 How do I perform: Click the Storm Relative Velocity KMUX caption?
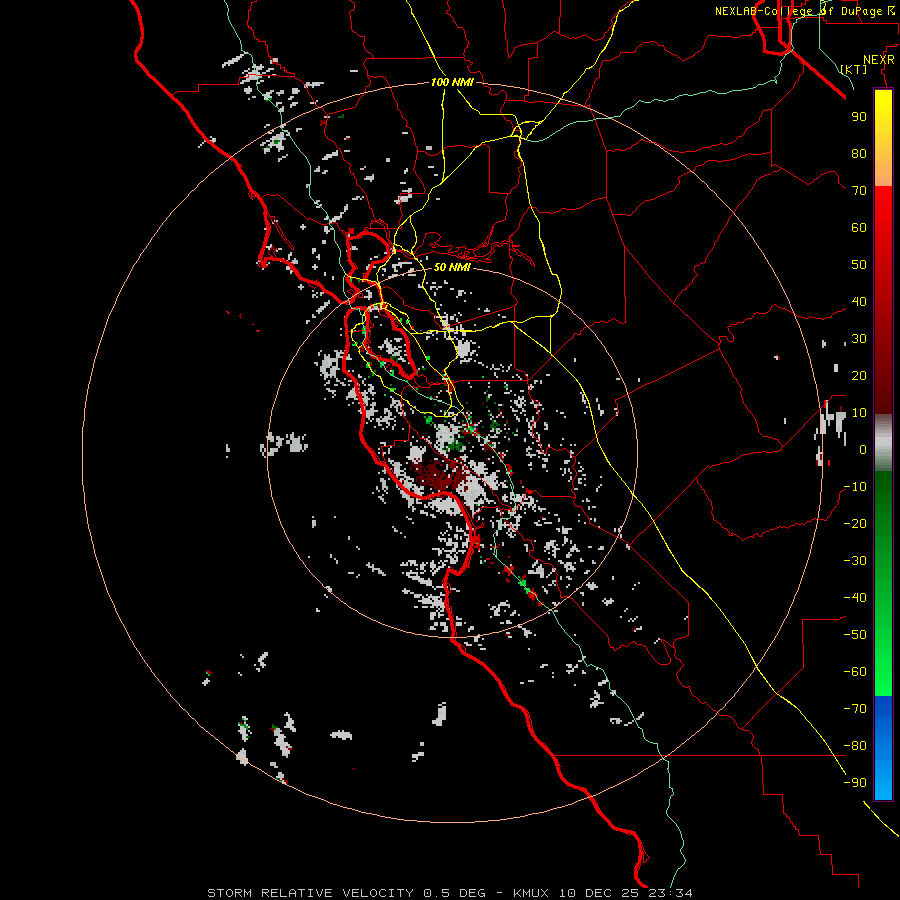pos(449,893)
